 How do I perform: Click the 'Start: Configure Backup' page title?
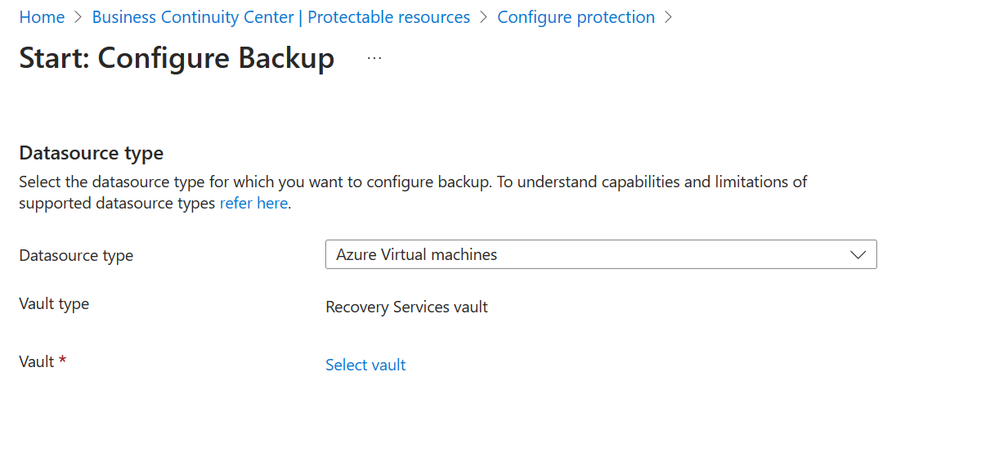[176, 58]
